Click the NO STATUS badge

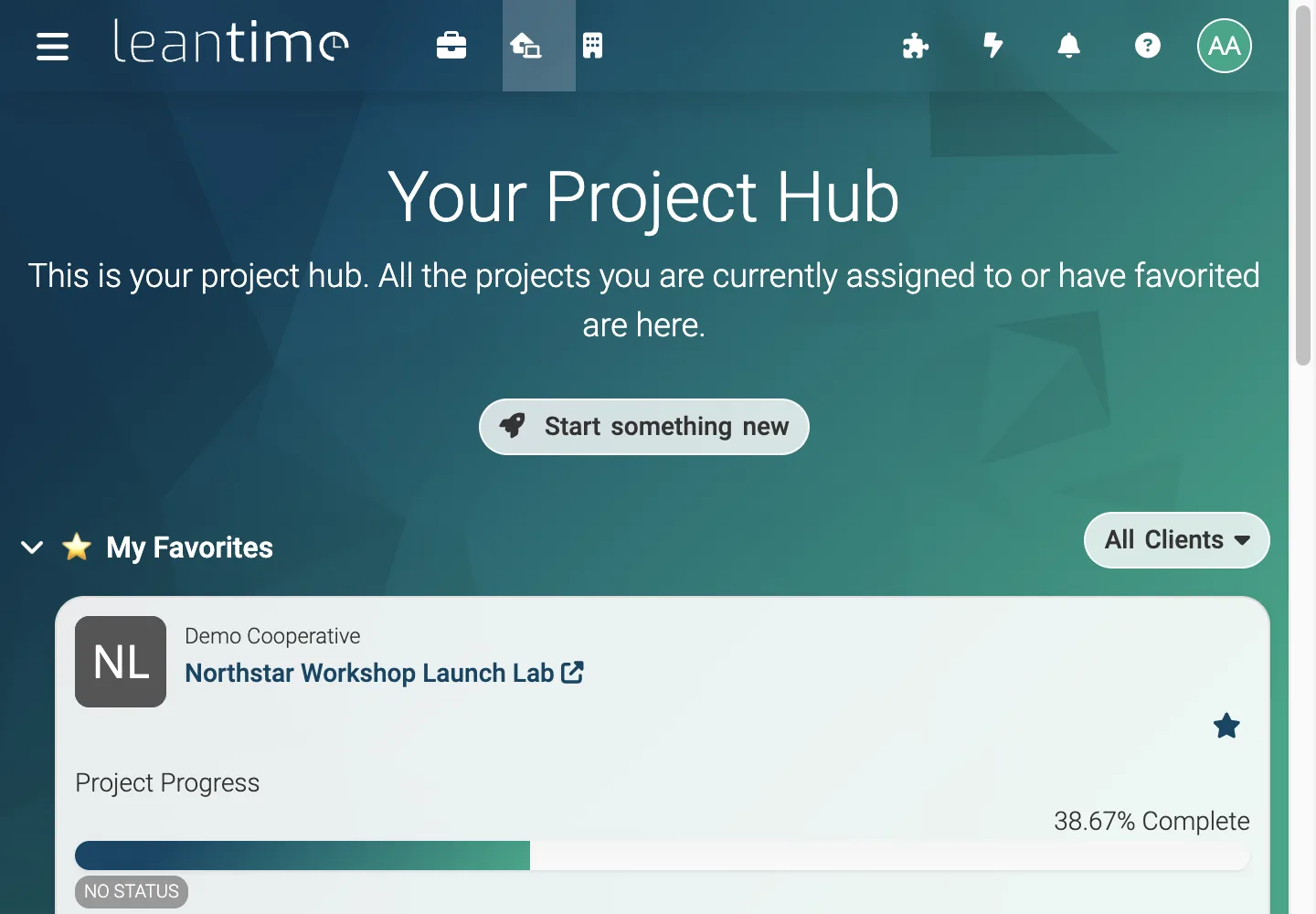132,891
